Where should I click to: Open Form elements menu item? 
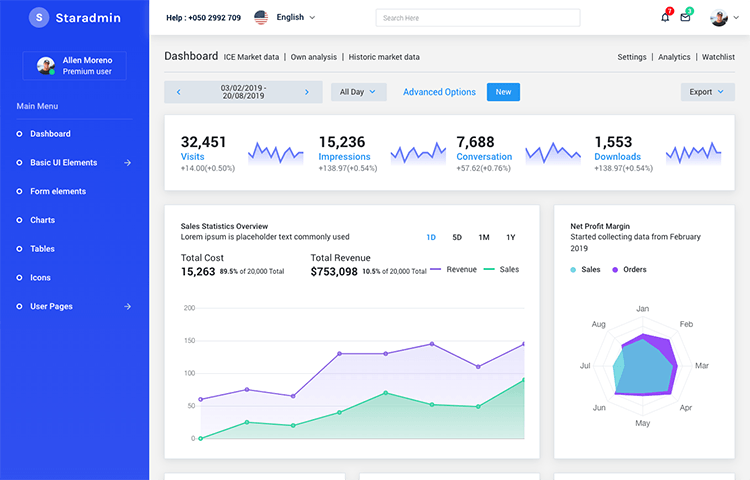click(x=58, y=191)
